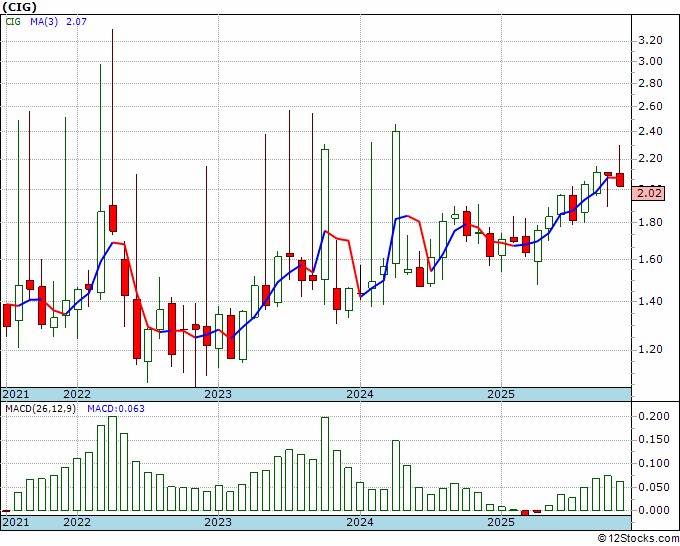Viewport: 680px width, 546px height.
Task: Click the tall green candle body in early 2024
Action: click(396, 197)
